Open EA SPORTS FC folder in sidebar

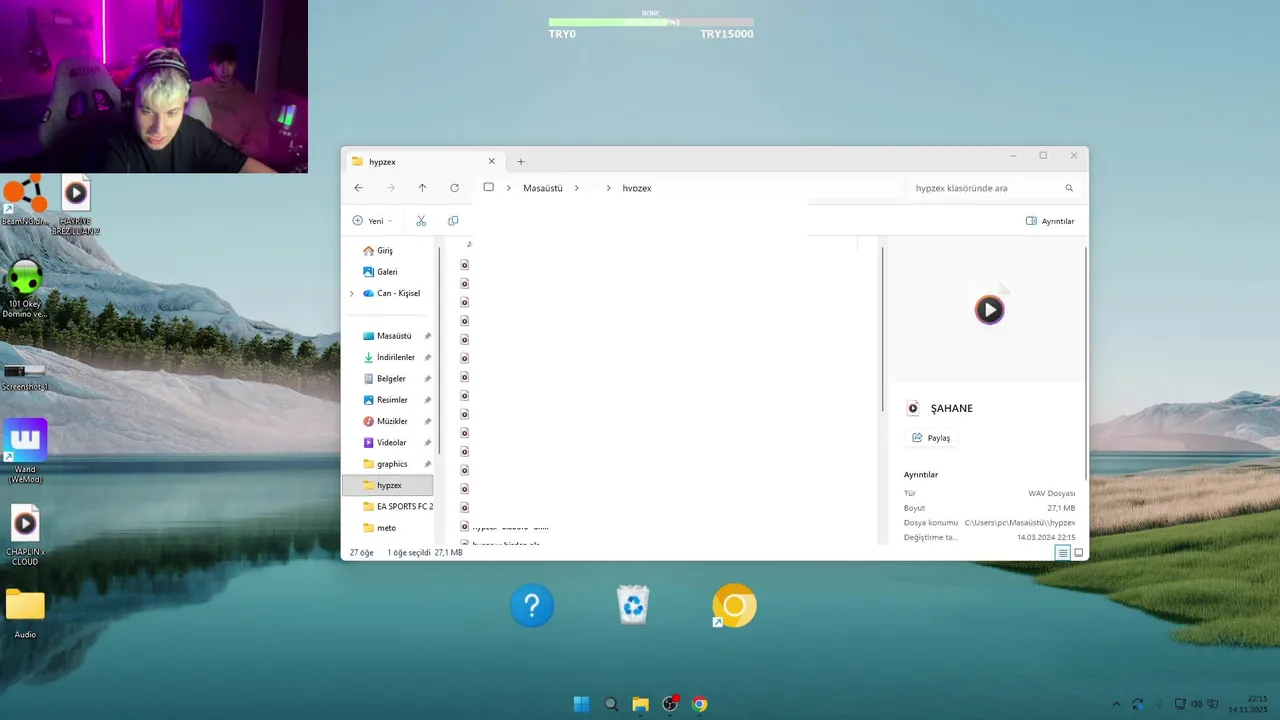pos(397,507)
